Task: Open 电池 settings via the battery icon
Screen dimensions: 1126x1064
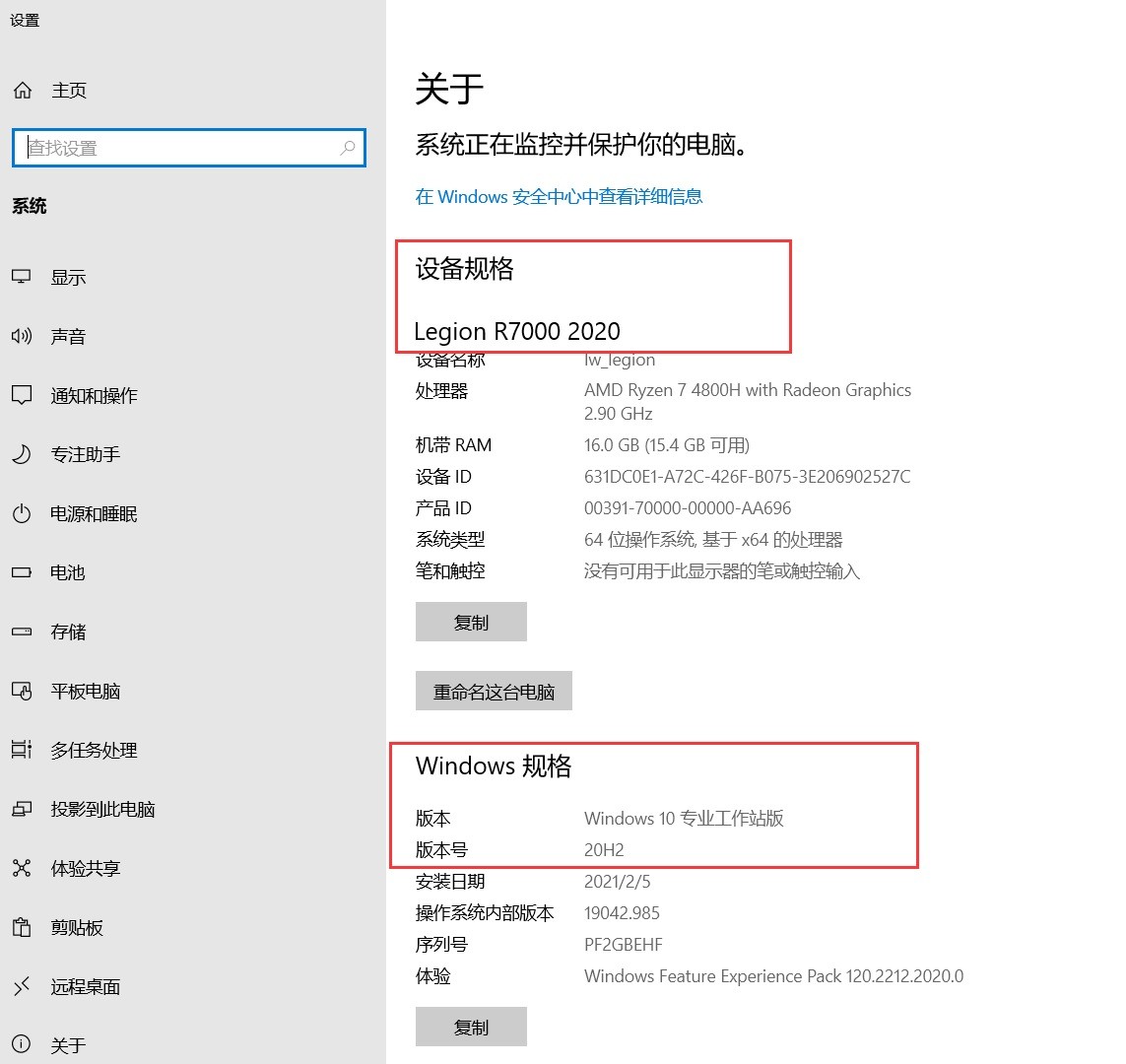Action: pyautogui.click(x=22, y=572)
